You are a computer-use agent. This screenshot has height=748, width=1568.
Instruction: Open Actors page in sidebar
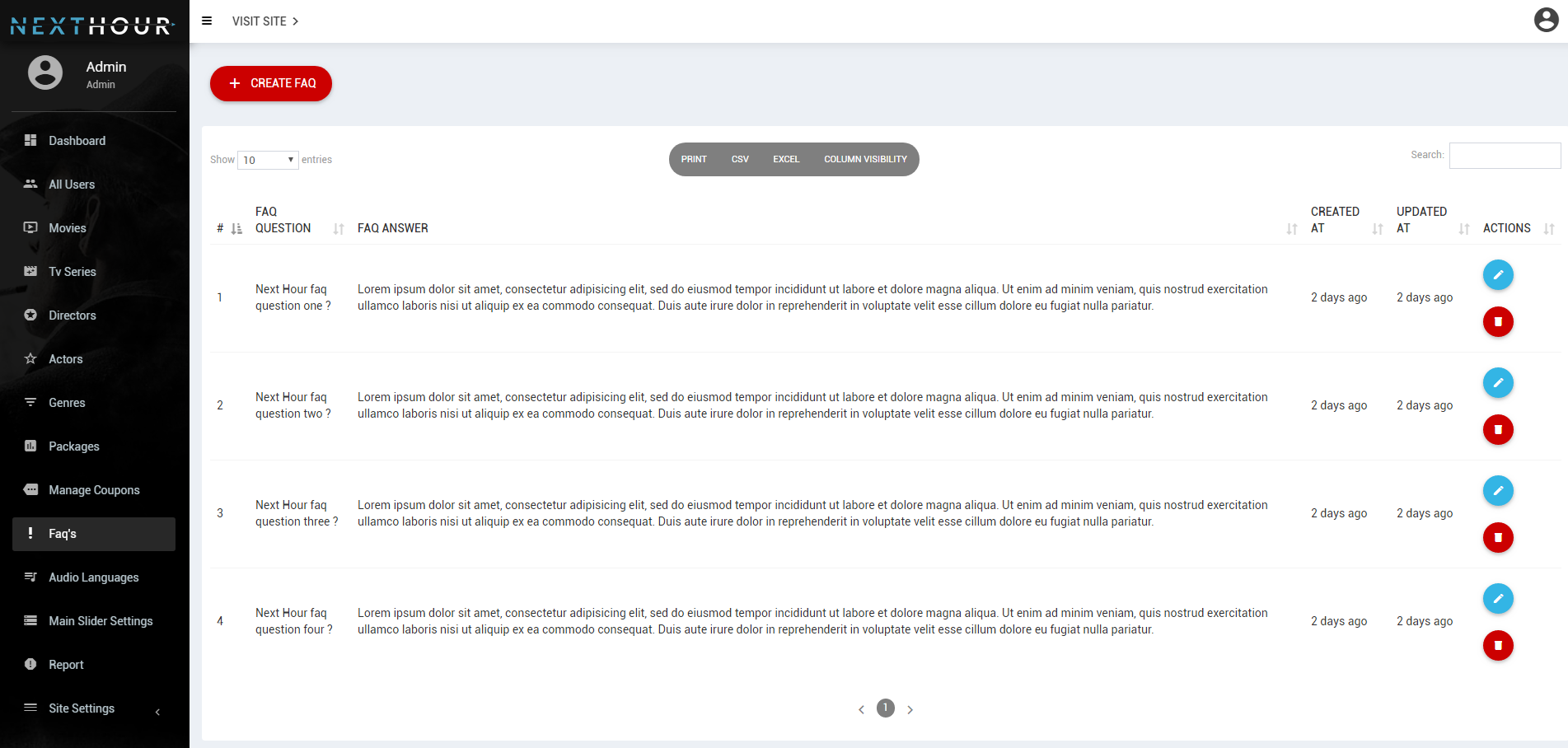click(94, 359)
